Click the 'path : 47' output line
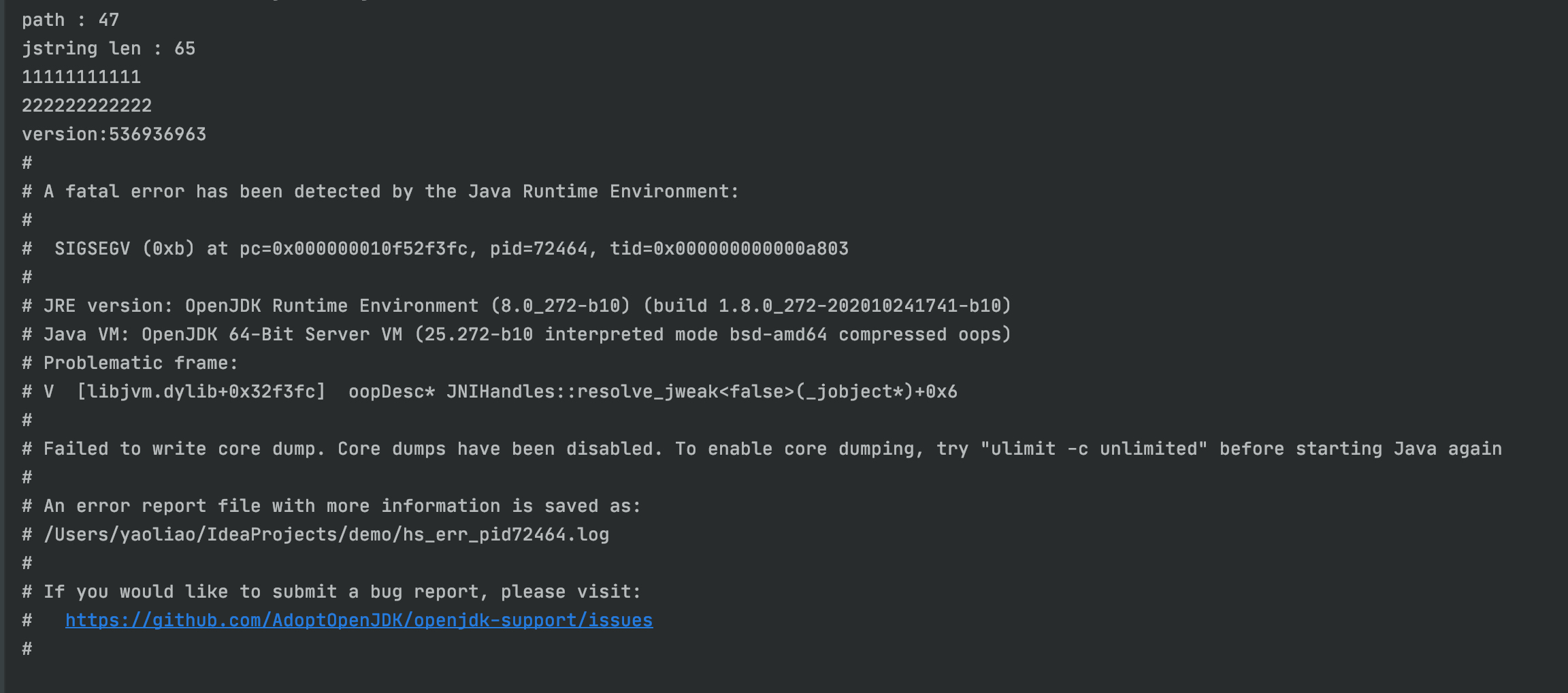This screenshot has height=693, width=1568. [70, 20]
